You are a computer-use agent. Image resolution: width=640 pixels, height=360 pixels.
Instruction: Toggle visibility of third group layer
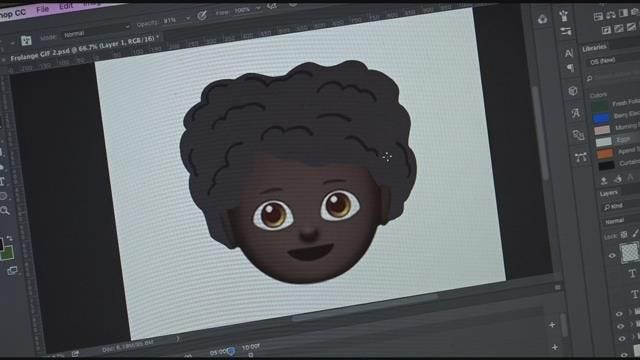pos(622,339)
